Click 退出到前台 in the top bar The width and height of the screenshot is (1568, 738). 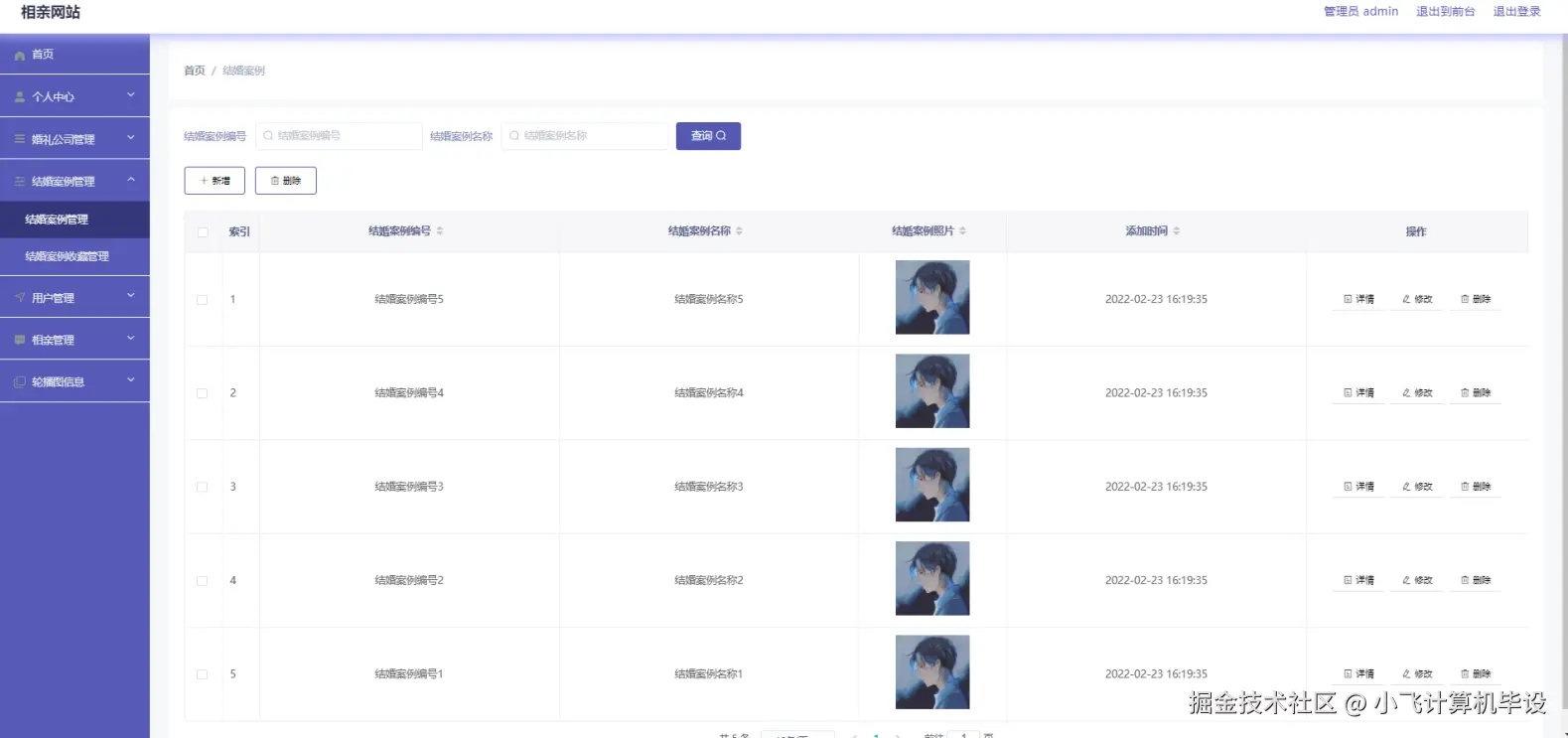point(1445,12)
